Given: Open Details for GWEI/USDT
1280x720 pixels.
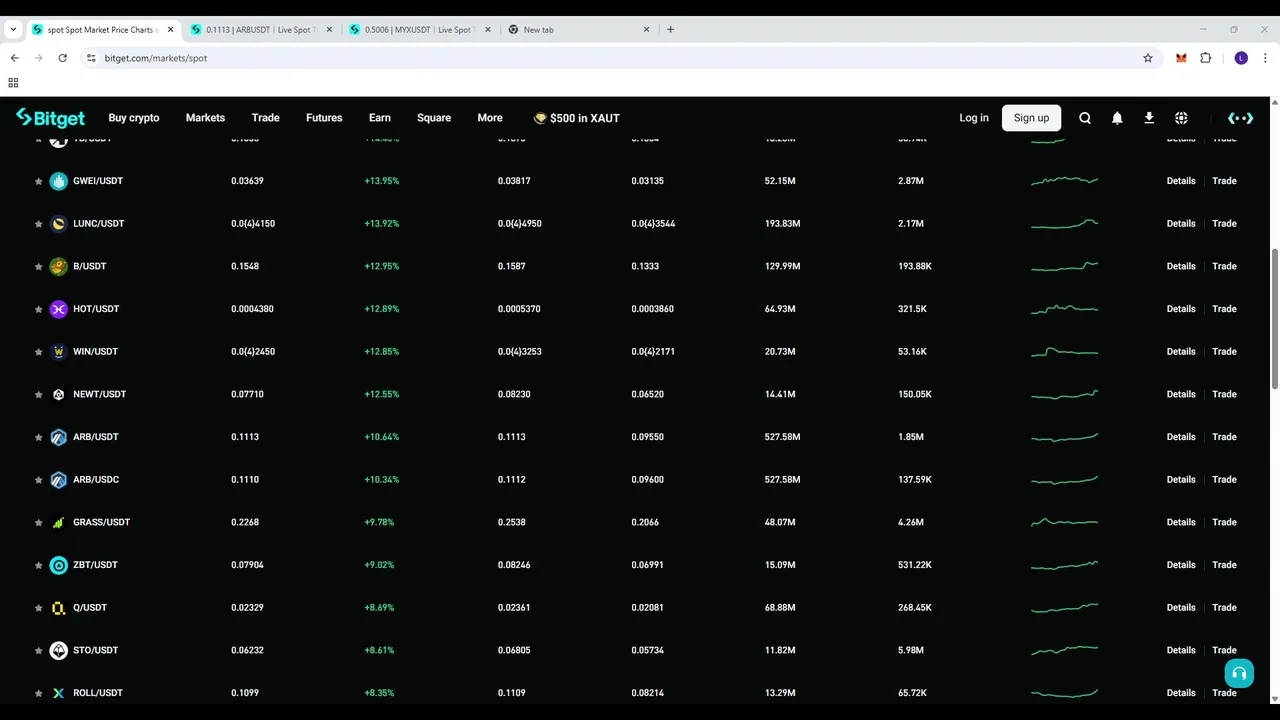Looking at the screenshot, I should [x=1181, y=181].
